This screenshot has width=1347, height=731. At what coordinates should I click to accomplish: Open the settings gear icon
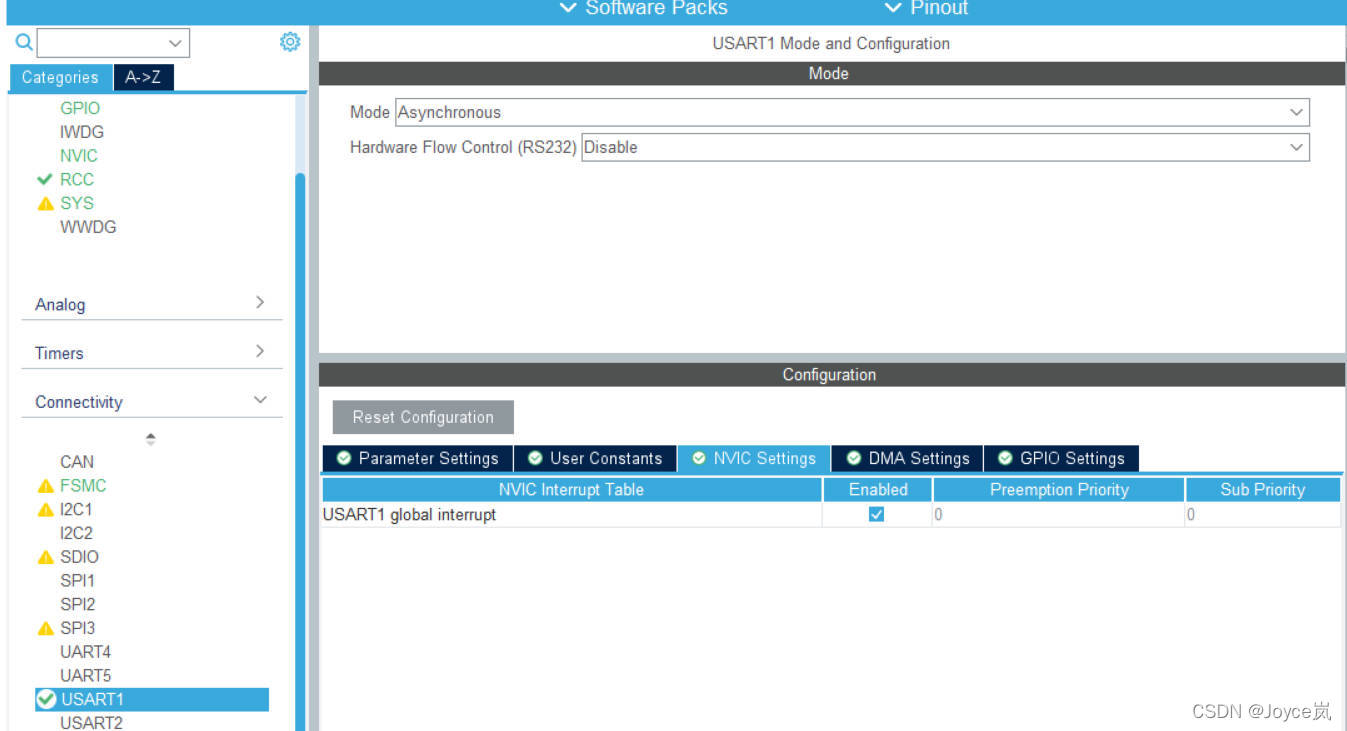[x=290, y=42]
